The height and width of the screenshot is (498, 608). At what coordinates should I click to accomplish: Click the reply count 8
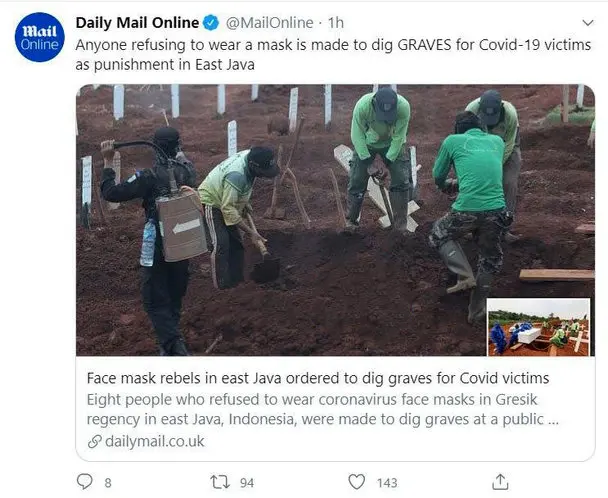tap(107, 483)
